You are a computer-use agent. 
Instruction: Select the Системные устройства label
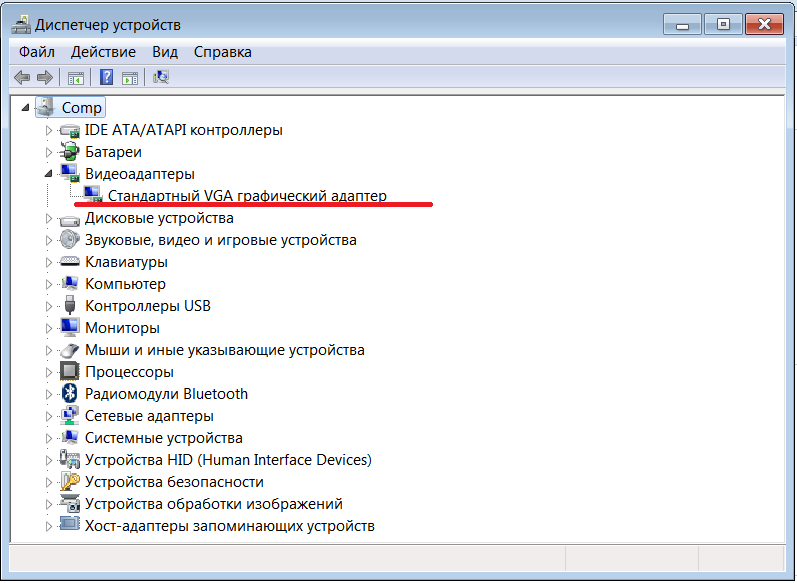pyautogui.click(x=164, y=438)
